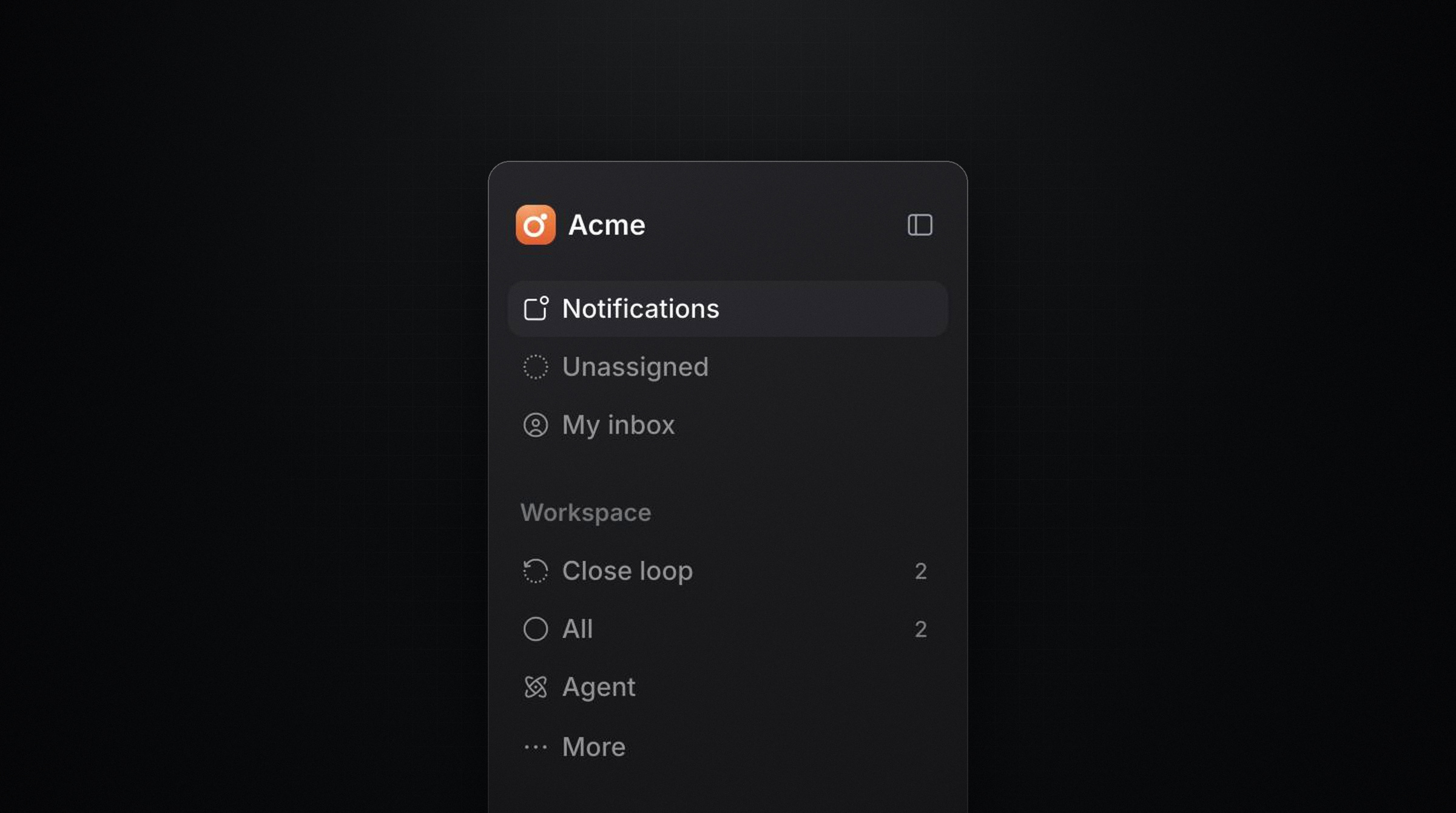Click the Notifications bell-square icon
Viewport: 1456px width, 813px height.
(x=536, y=308)
